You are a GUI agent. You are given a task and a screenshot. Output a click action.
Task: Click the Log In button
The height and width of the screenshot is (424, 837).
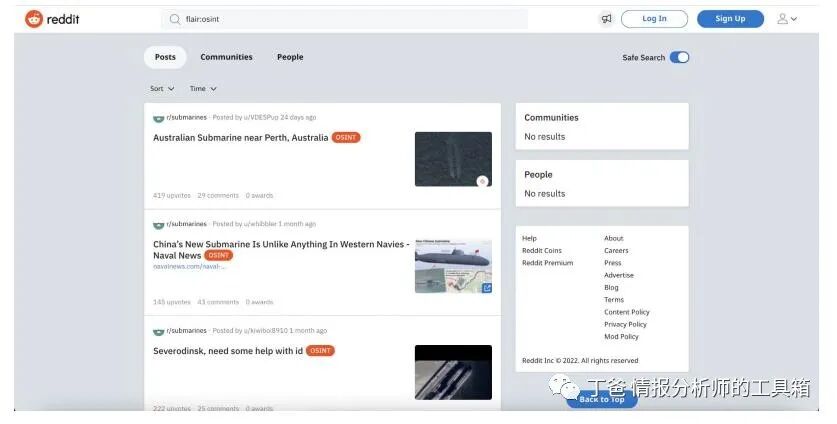[x=654, y=19]
